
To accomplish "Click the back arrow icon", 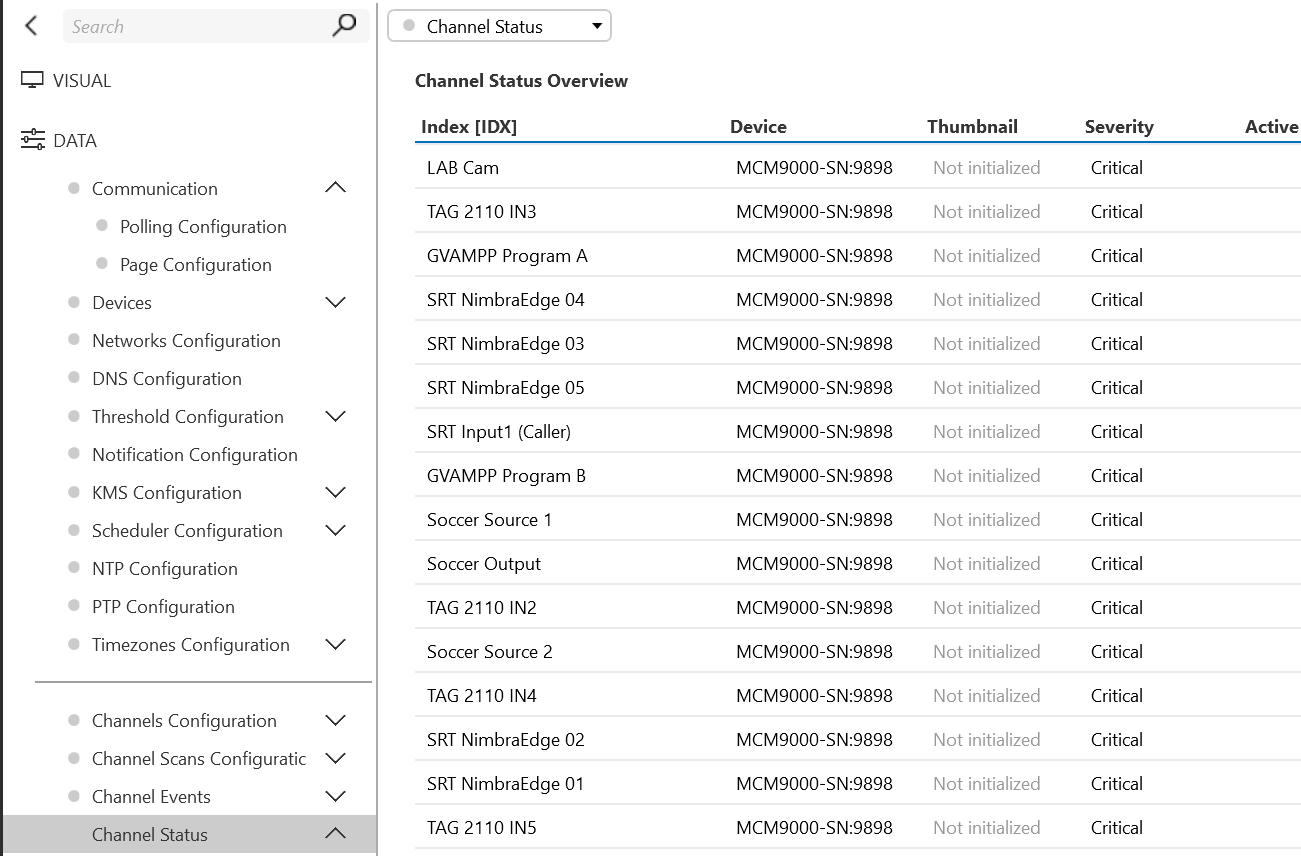I will point(31,26).
